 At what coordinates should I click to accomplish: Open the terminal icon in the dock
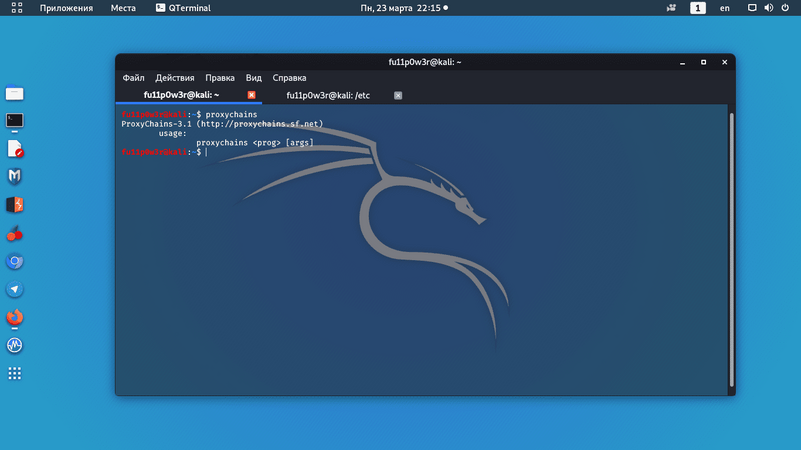coord(15,121)
